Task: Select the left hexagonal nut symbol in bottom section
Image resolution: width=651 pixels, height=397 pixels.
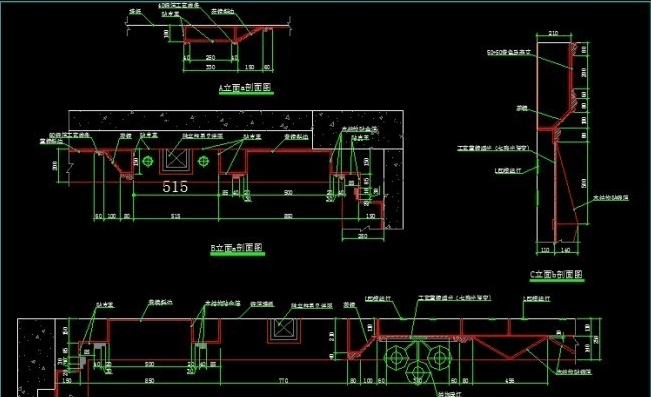Action: click(396, 358)
